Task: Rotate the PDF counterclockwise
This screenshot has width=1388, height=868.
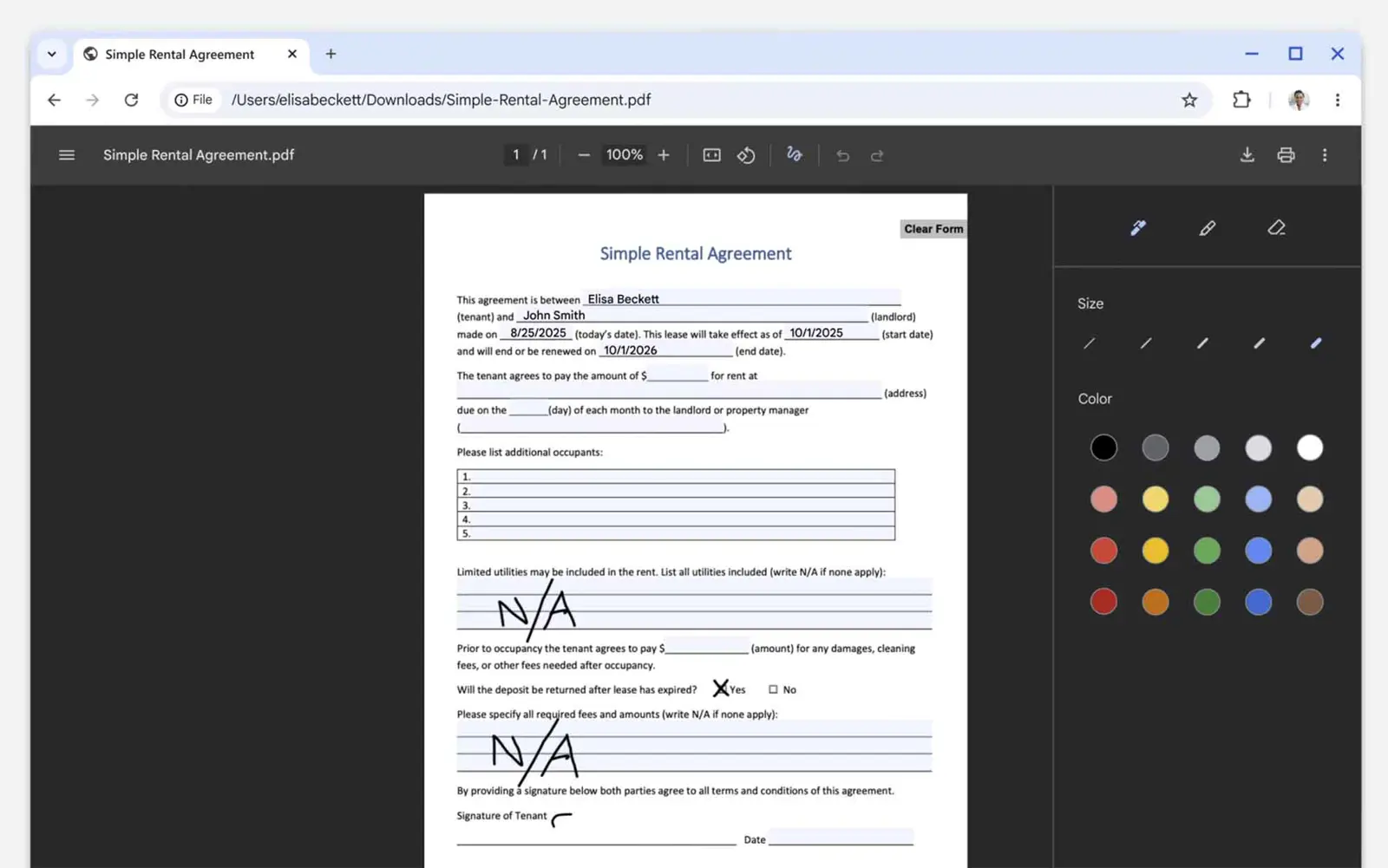Action: click(746, 155)
